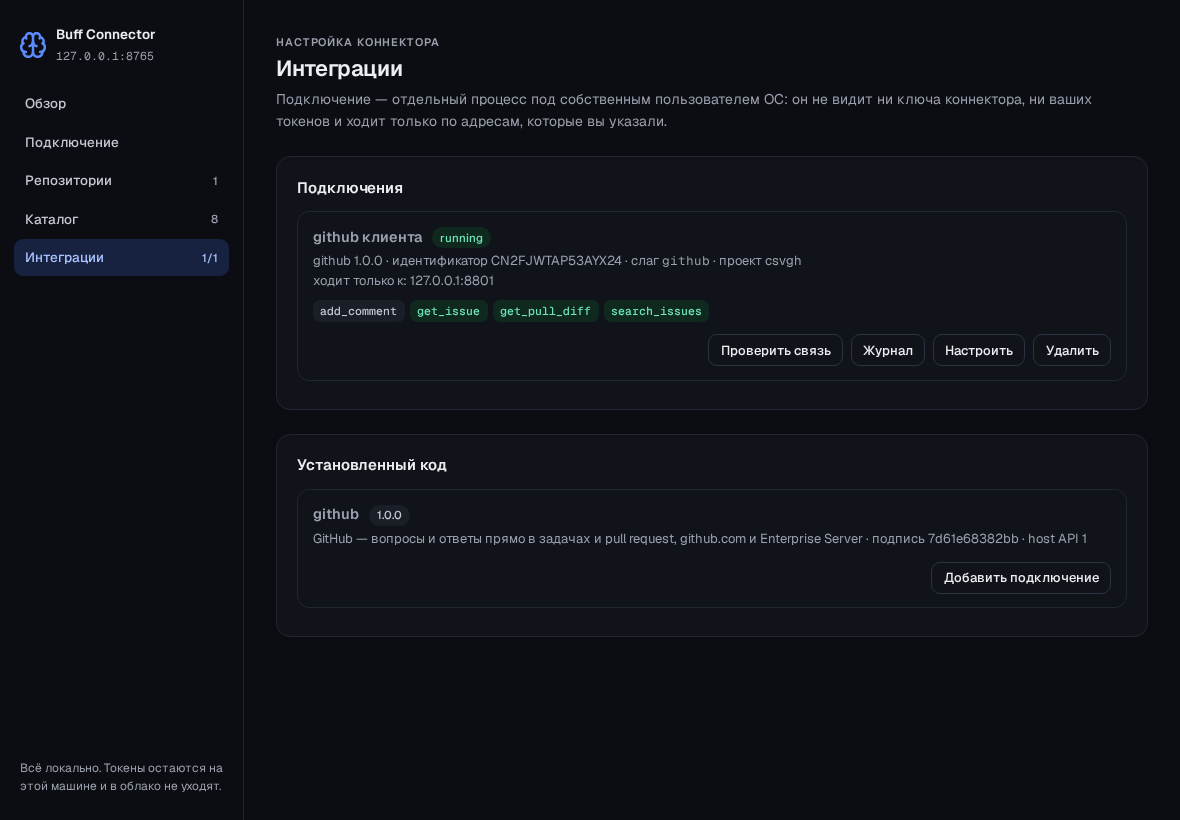The width and height of the screenshot is (1180, 820).
Task: Click Удалить to remove the connection
Action: coord(1072,351)
